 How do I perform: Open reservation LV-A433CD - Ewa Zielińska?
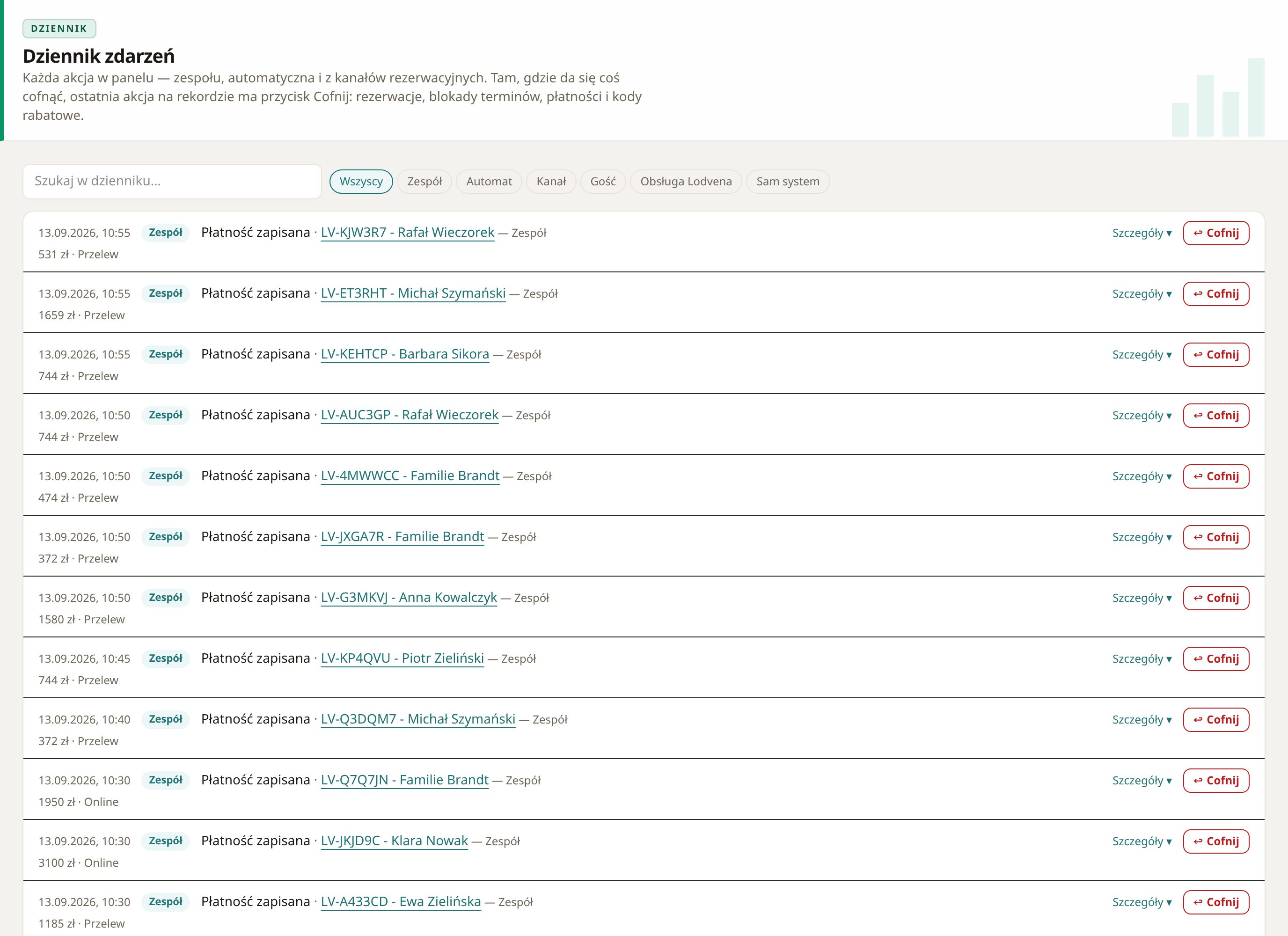coord(401,901)
